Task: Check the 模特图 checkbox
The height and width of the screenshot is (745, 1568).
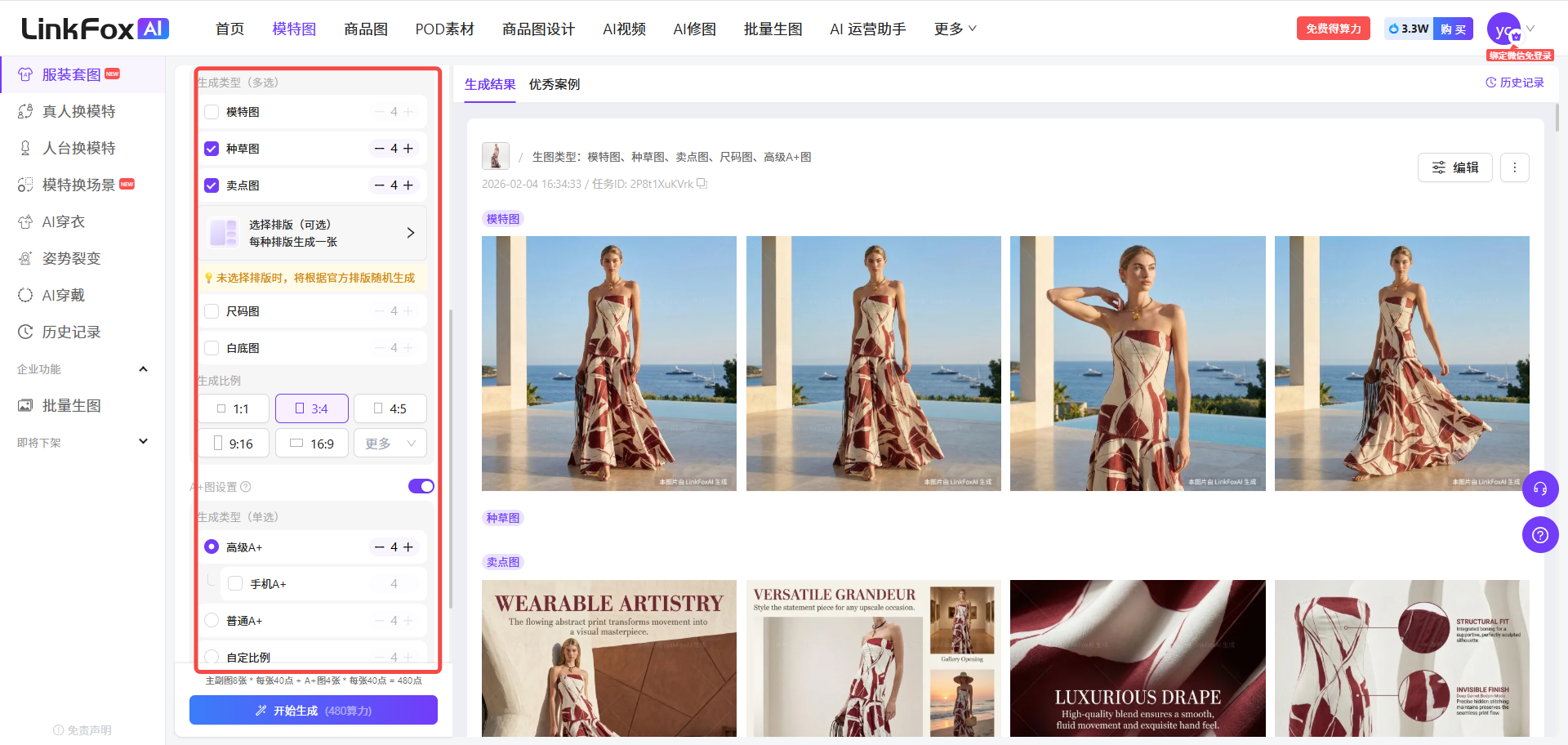Action: tap(212, 112)
